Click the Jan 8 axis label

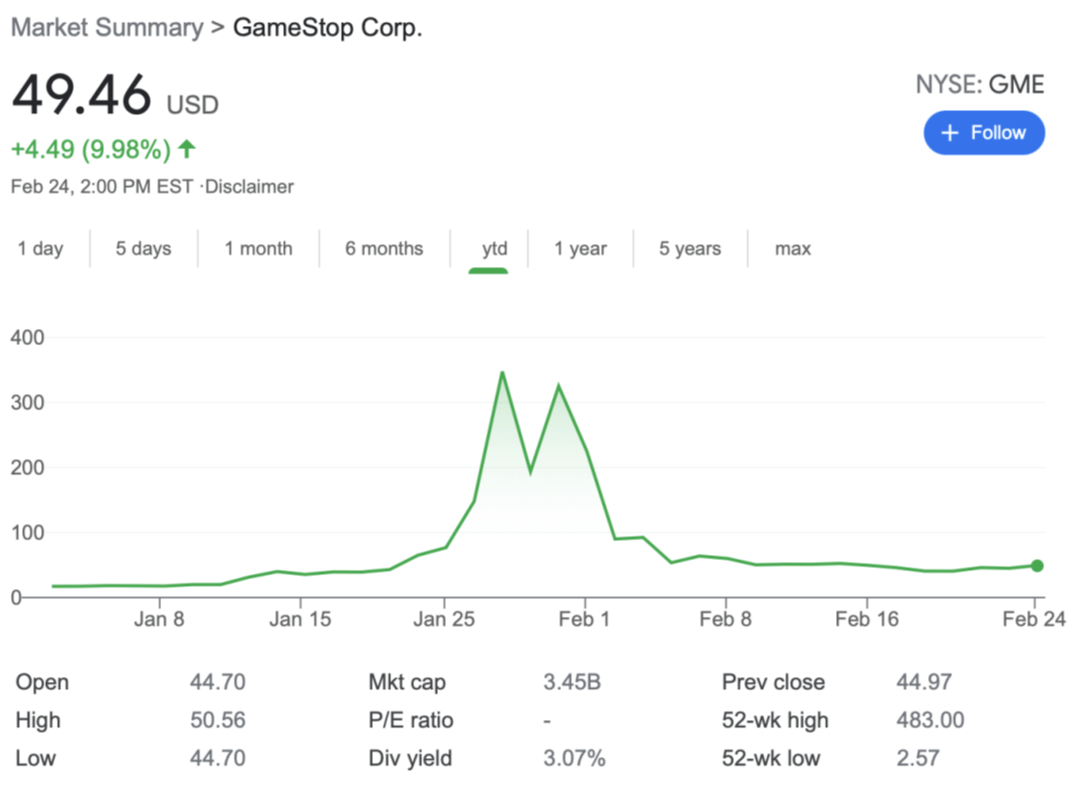click(x=159, y=619)
